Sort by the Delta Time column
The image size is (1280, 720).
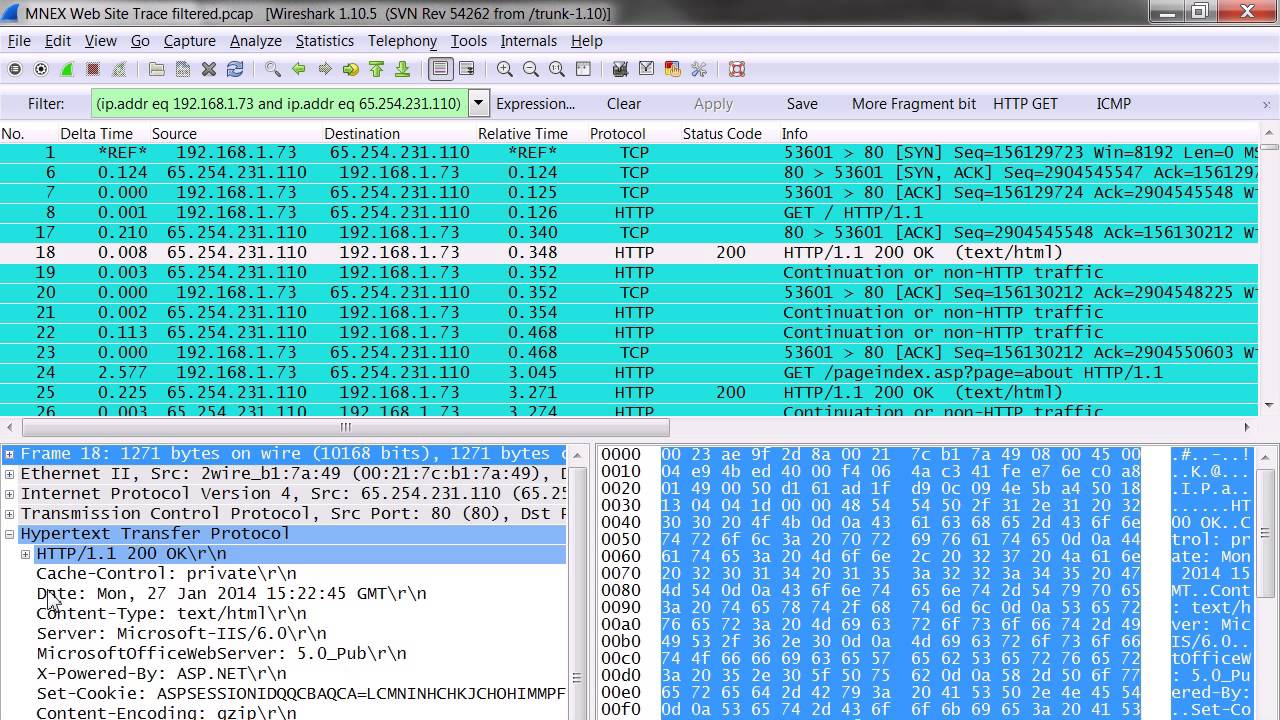96,134
